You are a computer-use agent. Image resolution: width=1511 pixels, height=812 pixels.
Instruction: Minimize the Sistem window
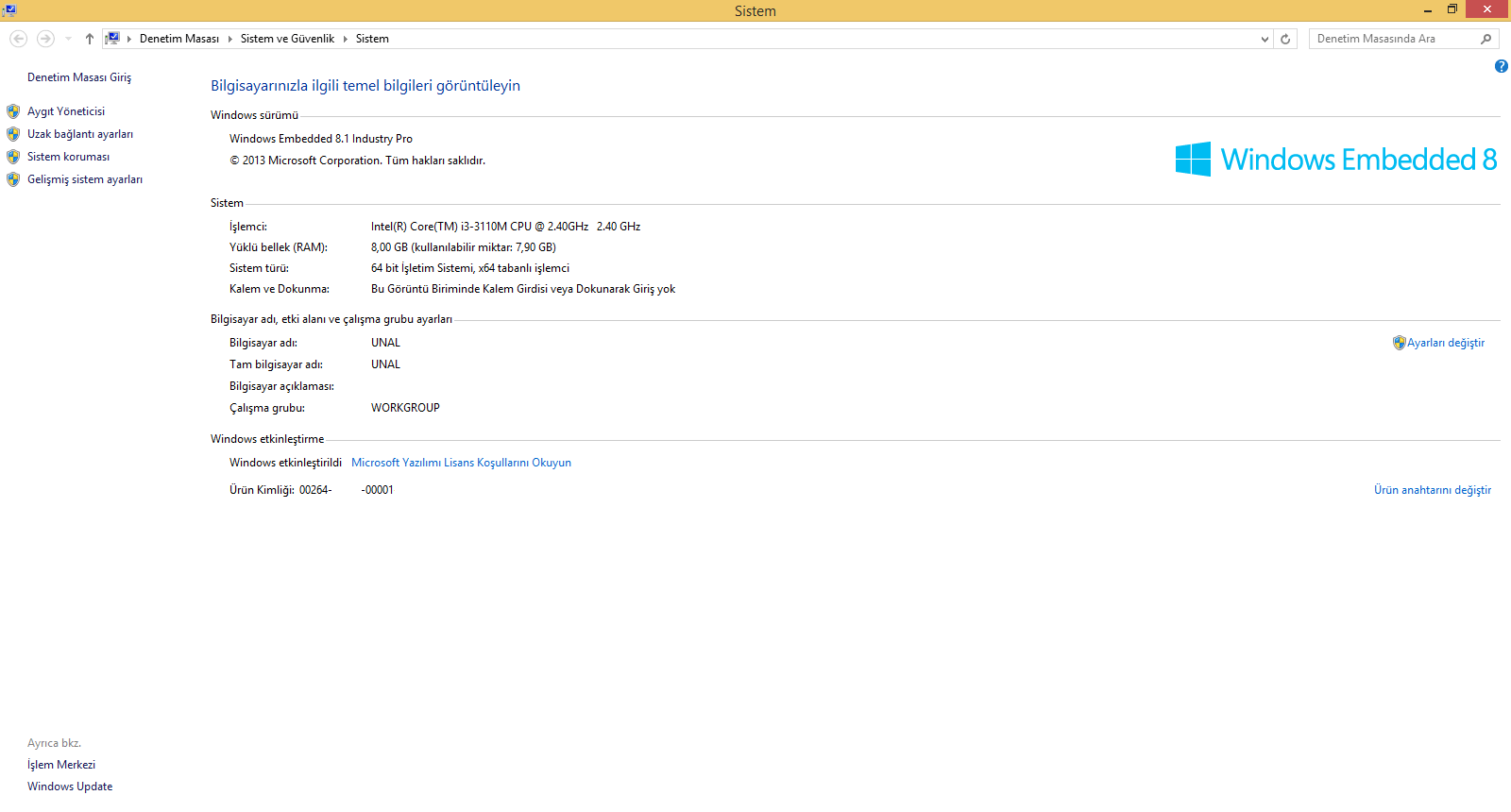point(1428,10)
